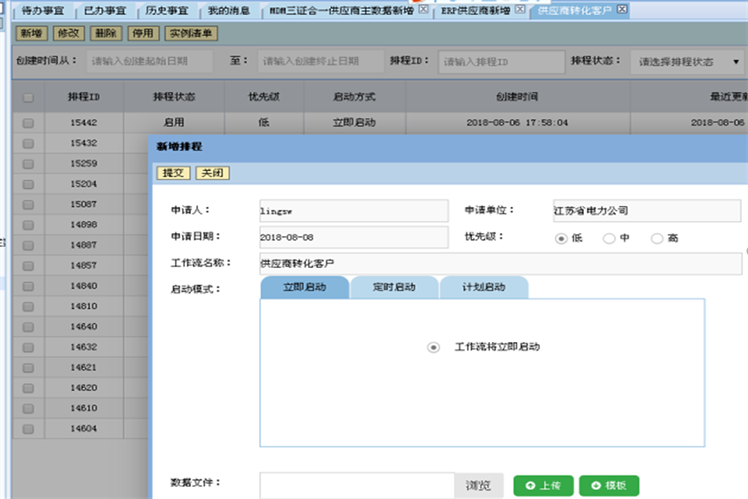The height and width of the screenshot is (499, 748).
Task: Click the 浏览 browse file button
Action: pos(478,485)
